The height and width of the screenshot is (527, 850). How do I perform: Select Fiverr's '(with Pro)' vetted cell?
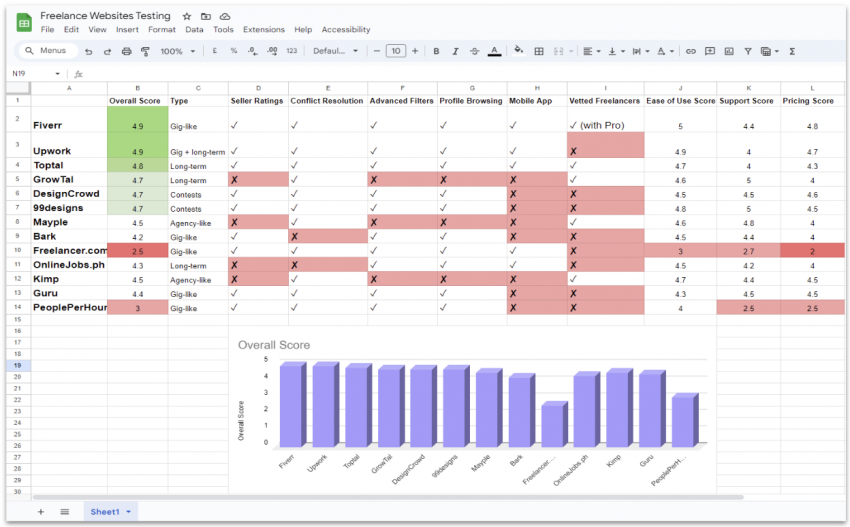[606, 119]
